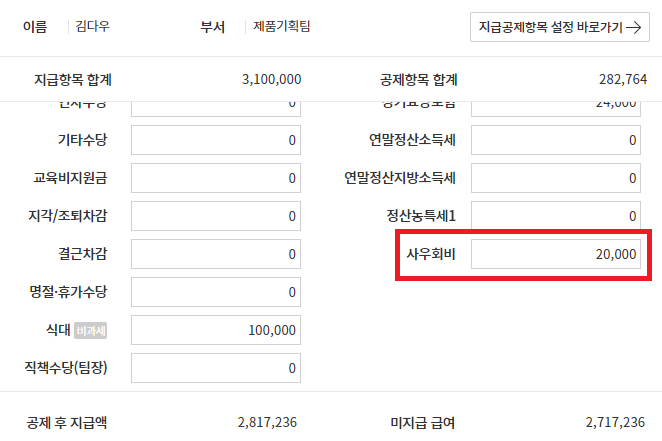662x441 pixels.
Task: Click the 공제 후 지급액 amount 2,817,236
Action: tap(267, 422)
